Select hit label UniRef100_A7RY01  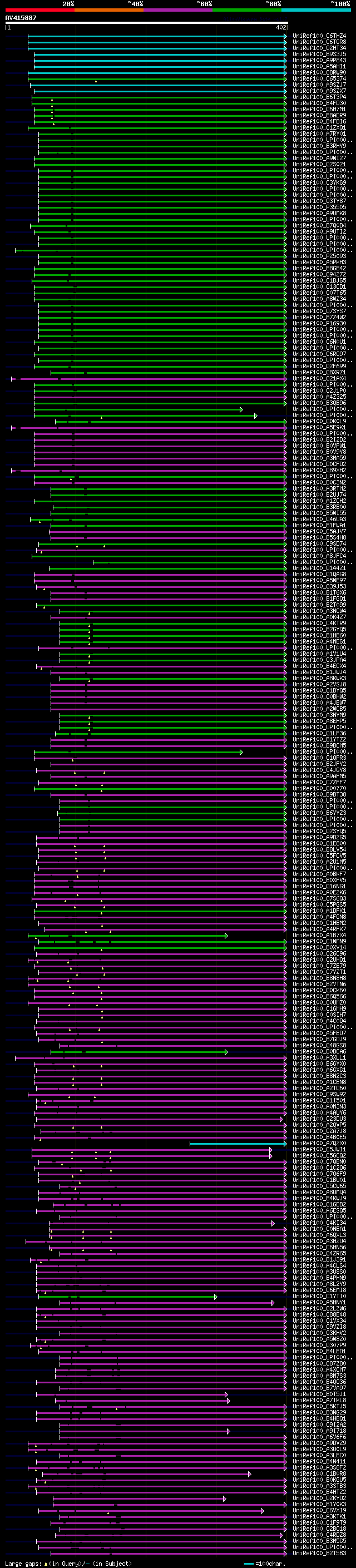coord(319,134)
